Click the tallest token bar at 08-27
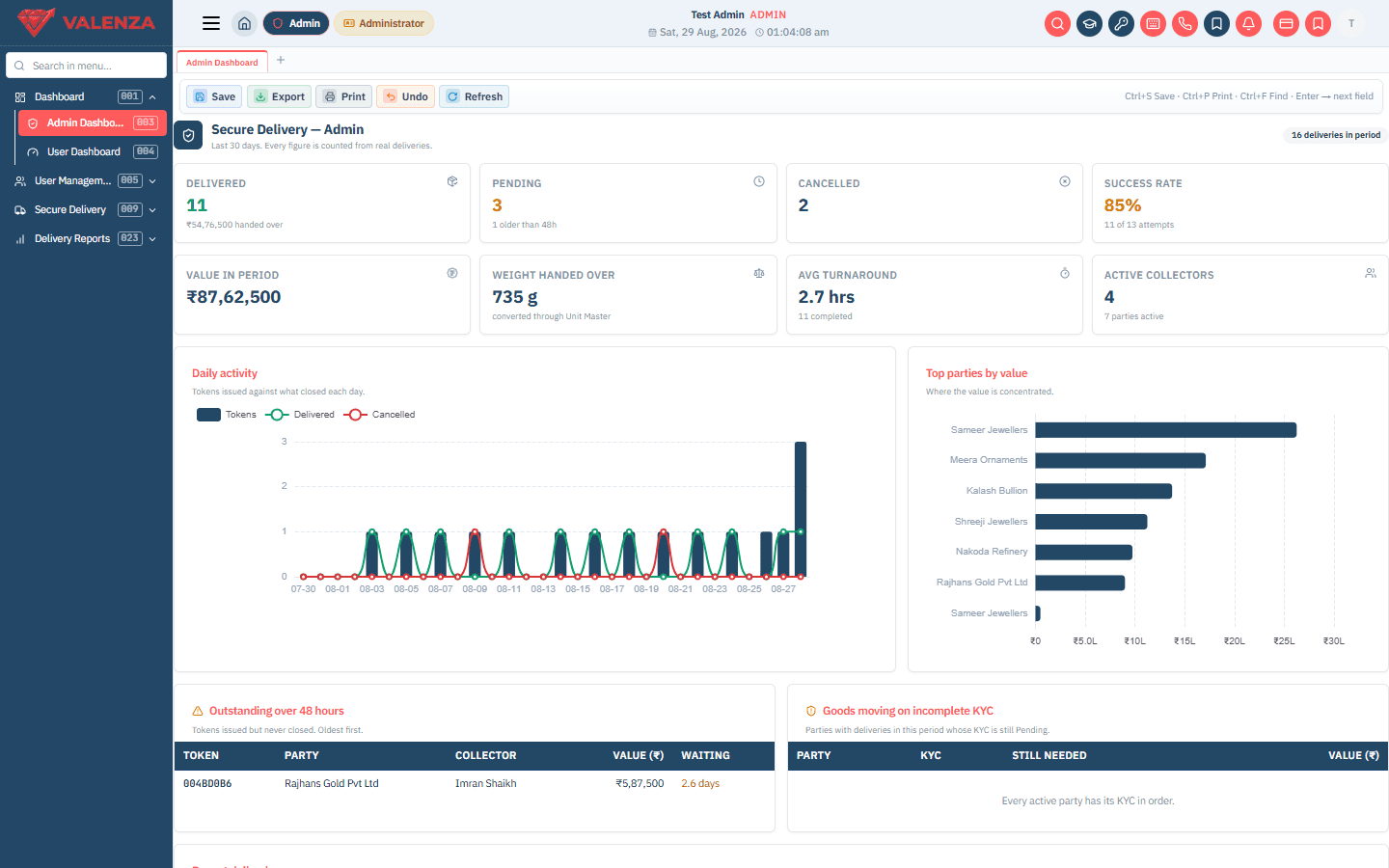This screenshot has height=868, width=1389. [801, 509]
